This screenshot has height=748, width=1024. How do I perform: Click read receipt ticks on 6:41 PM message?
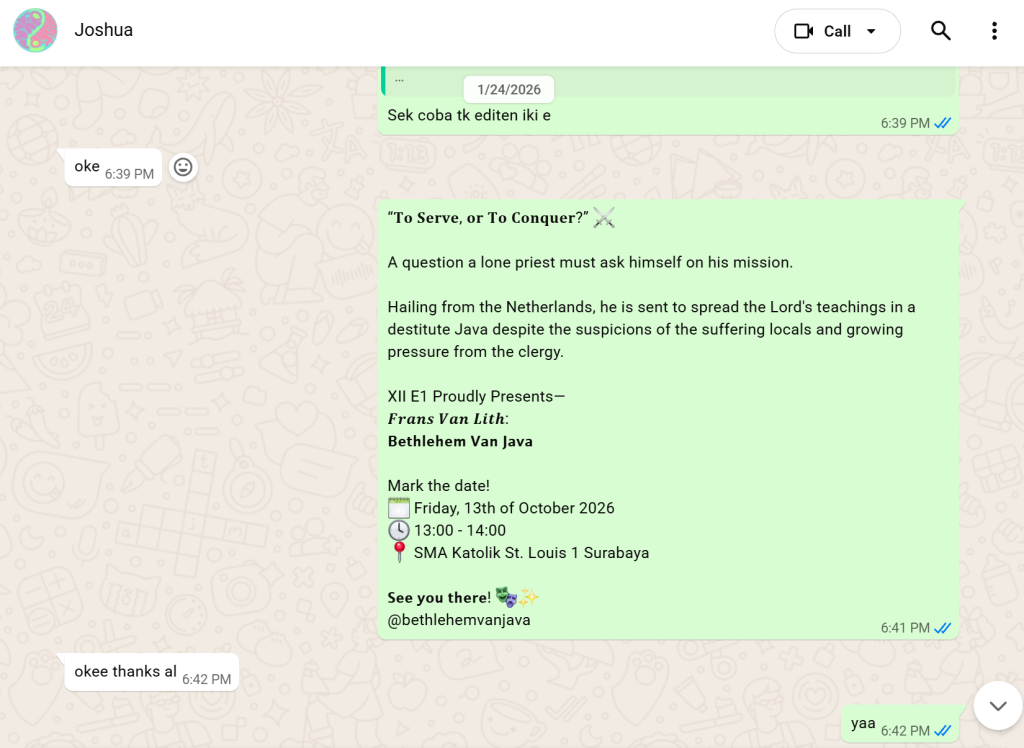tap(942, 628)
